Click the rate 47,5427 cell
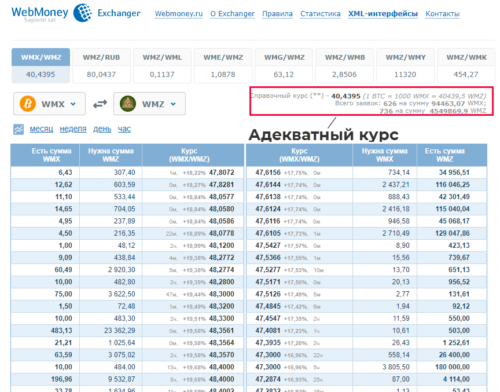500x392 pixels. tap(268, 245)
